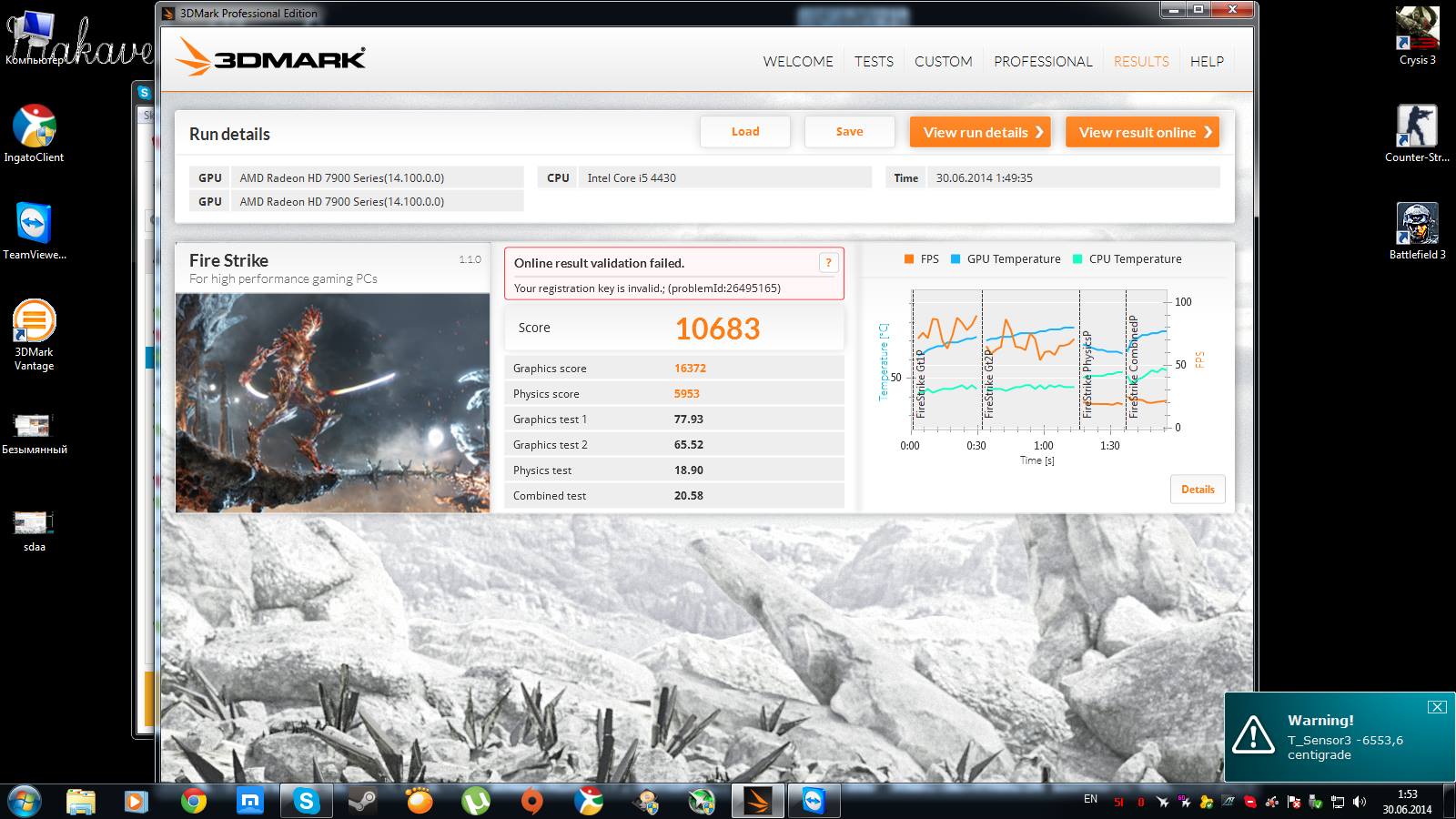Click the Show desktop button
The image size is (1456, 819).
click(1450, 802)
